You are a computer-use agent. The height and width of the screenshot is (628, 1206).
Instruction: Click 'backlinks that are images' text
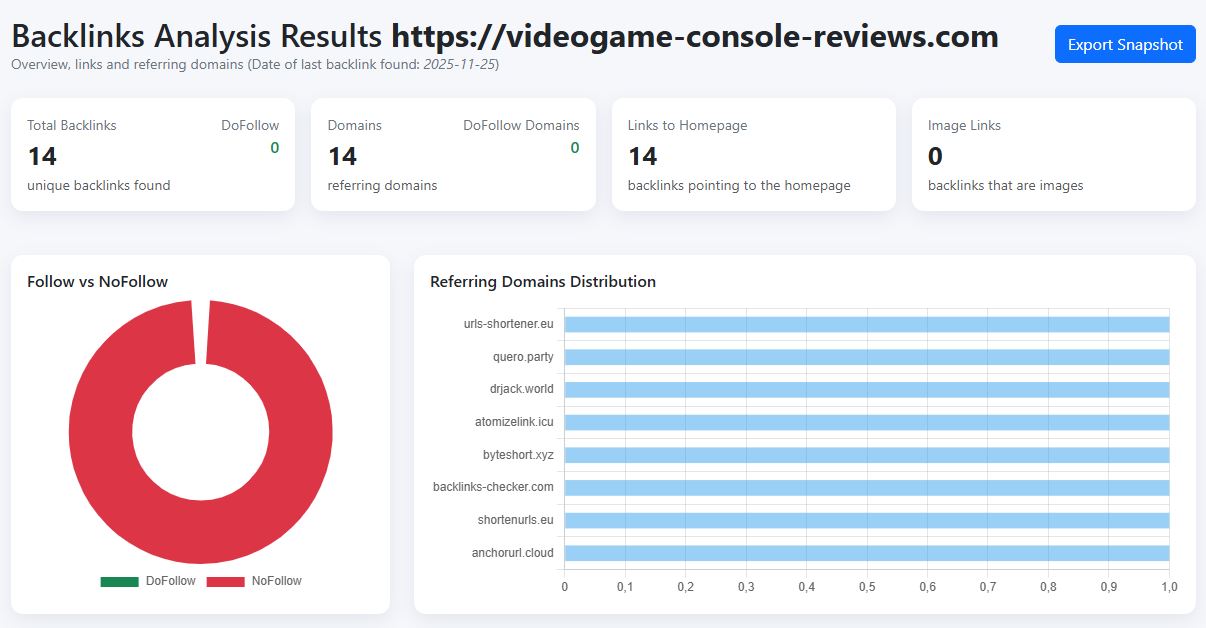click(x=1006, y=185)
